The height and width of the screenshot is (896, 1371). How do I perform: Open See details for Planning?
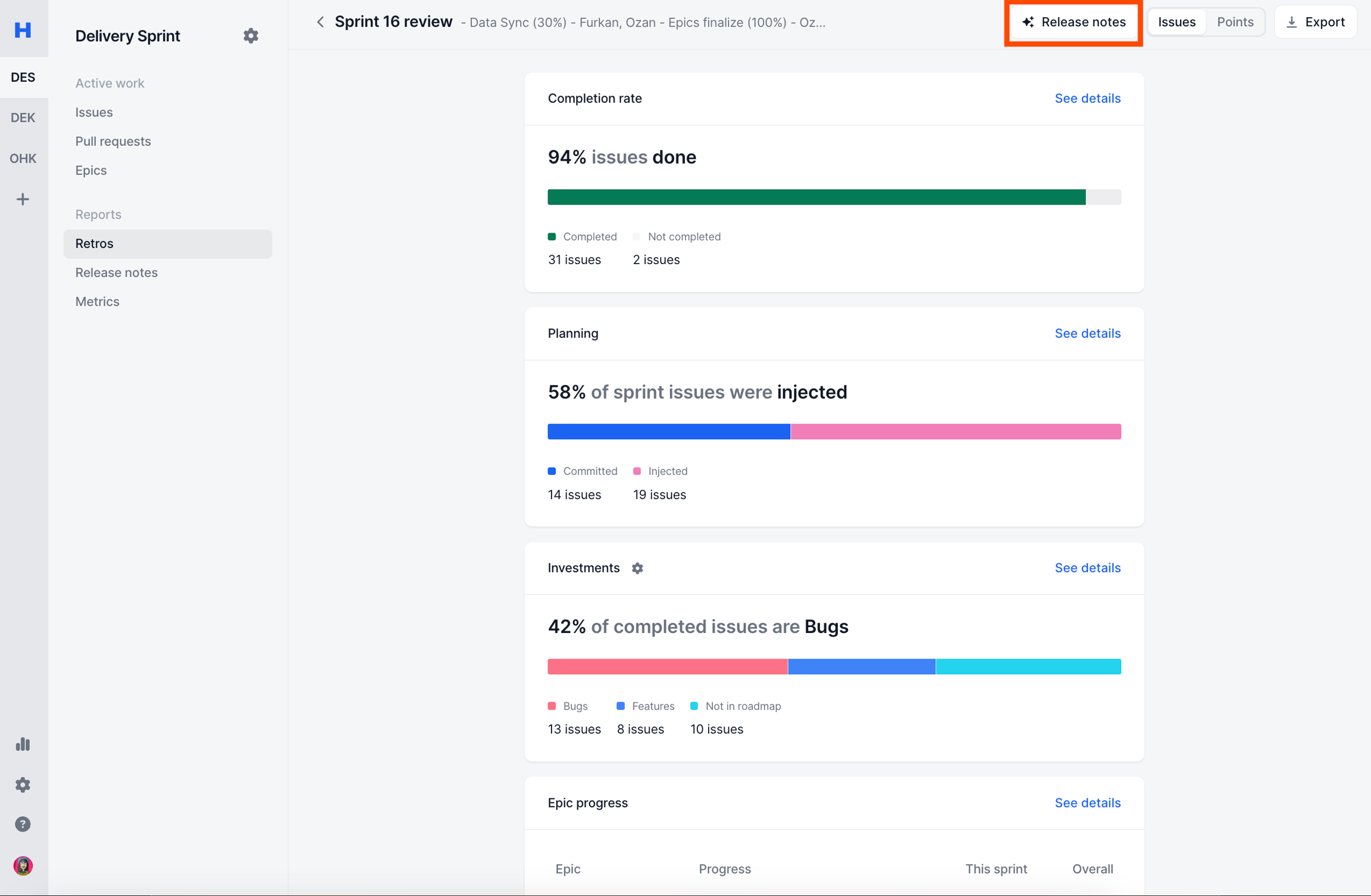tap(1087, 333)
